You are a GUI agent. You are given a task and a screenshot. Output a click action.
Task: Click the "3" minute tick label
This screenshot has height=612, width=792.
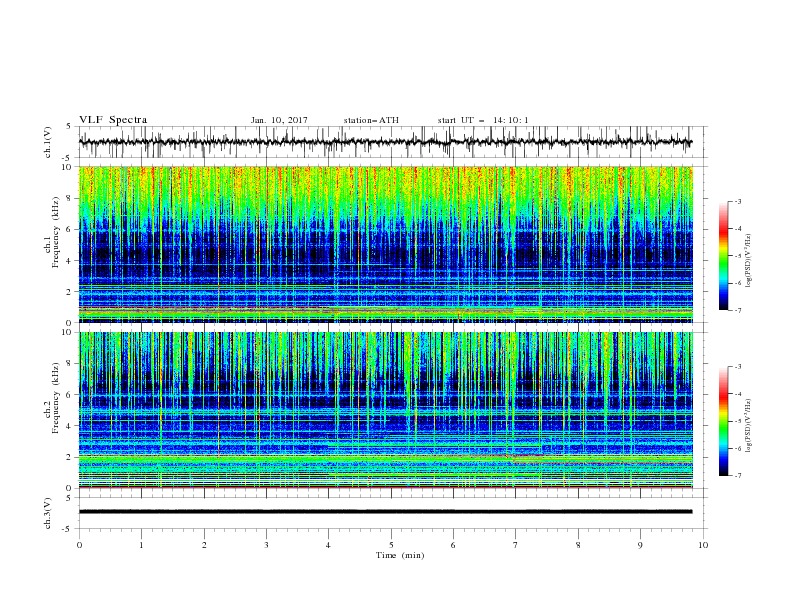coord(266,545)
